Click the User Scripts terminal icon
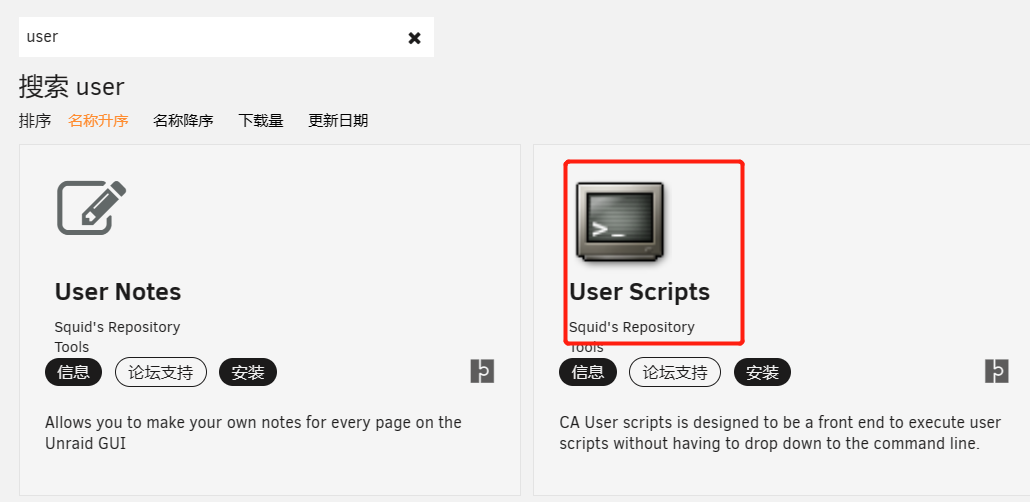 (x=619, y=222)
